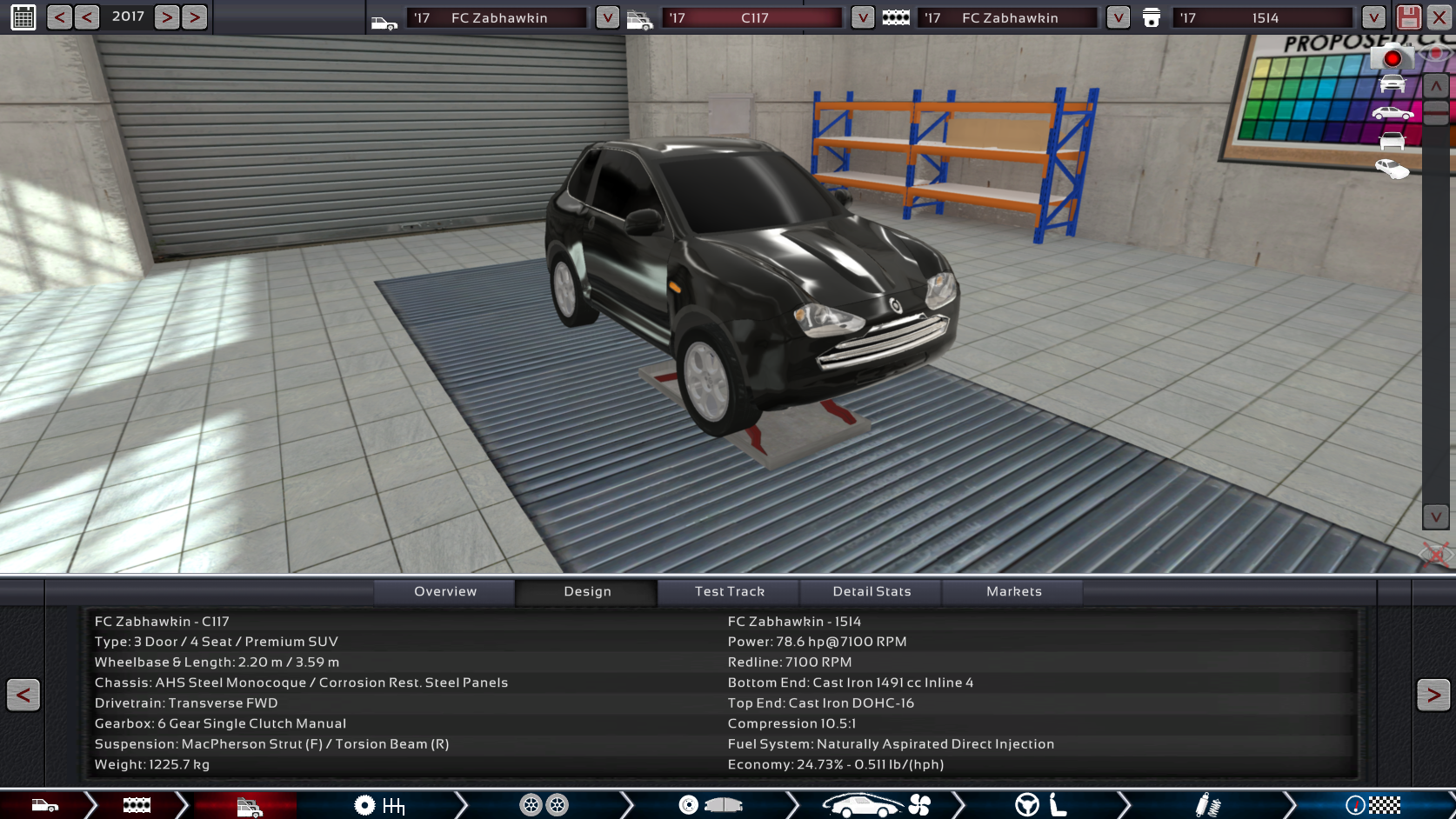This screenshot has height=819, width=1456.
Task: Open the suspension section
Action: (x=1207, y=805)
